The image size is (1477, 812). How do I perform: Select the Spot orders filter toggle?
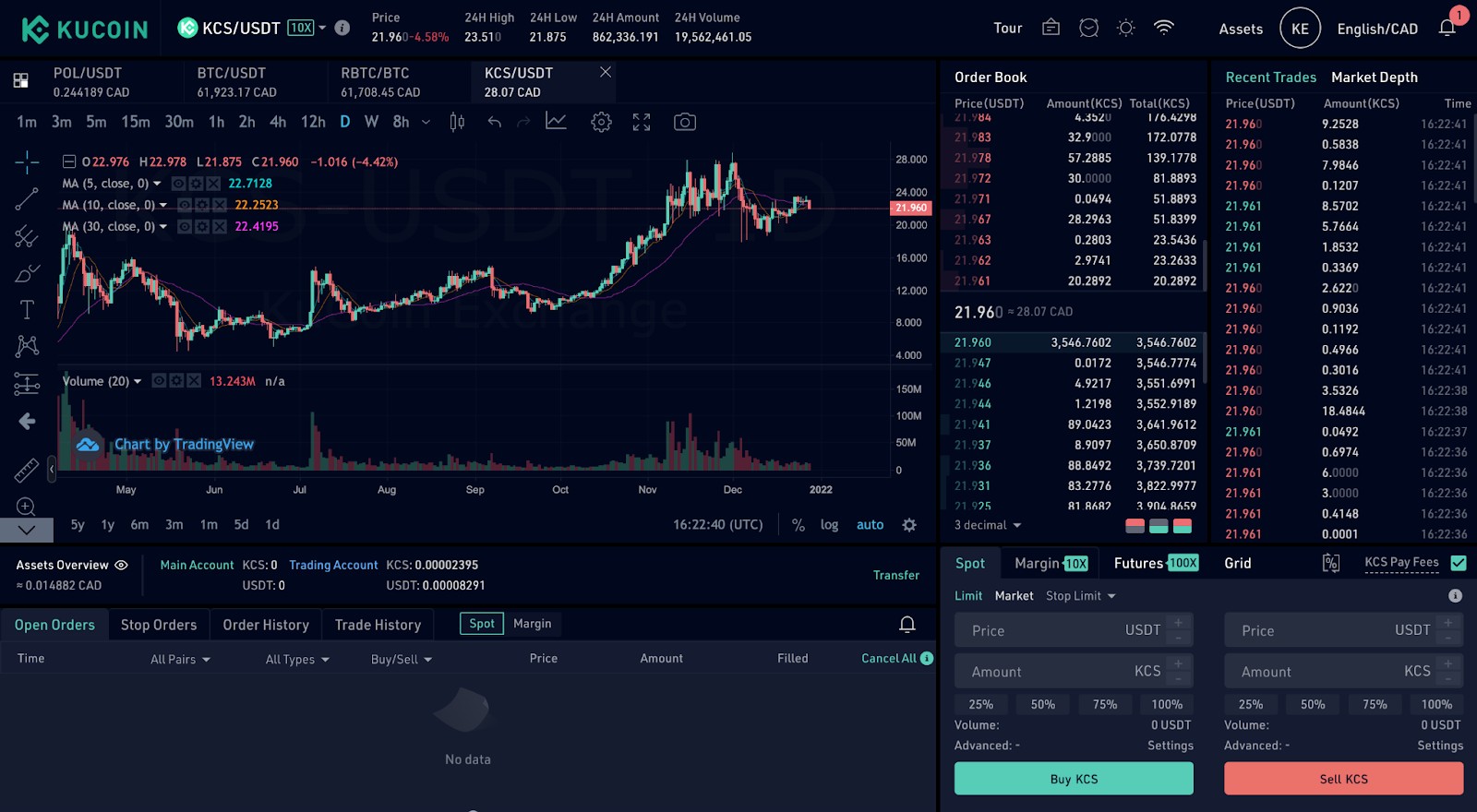482,624
